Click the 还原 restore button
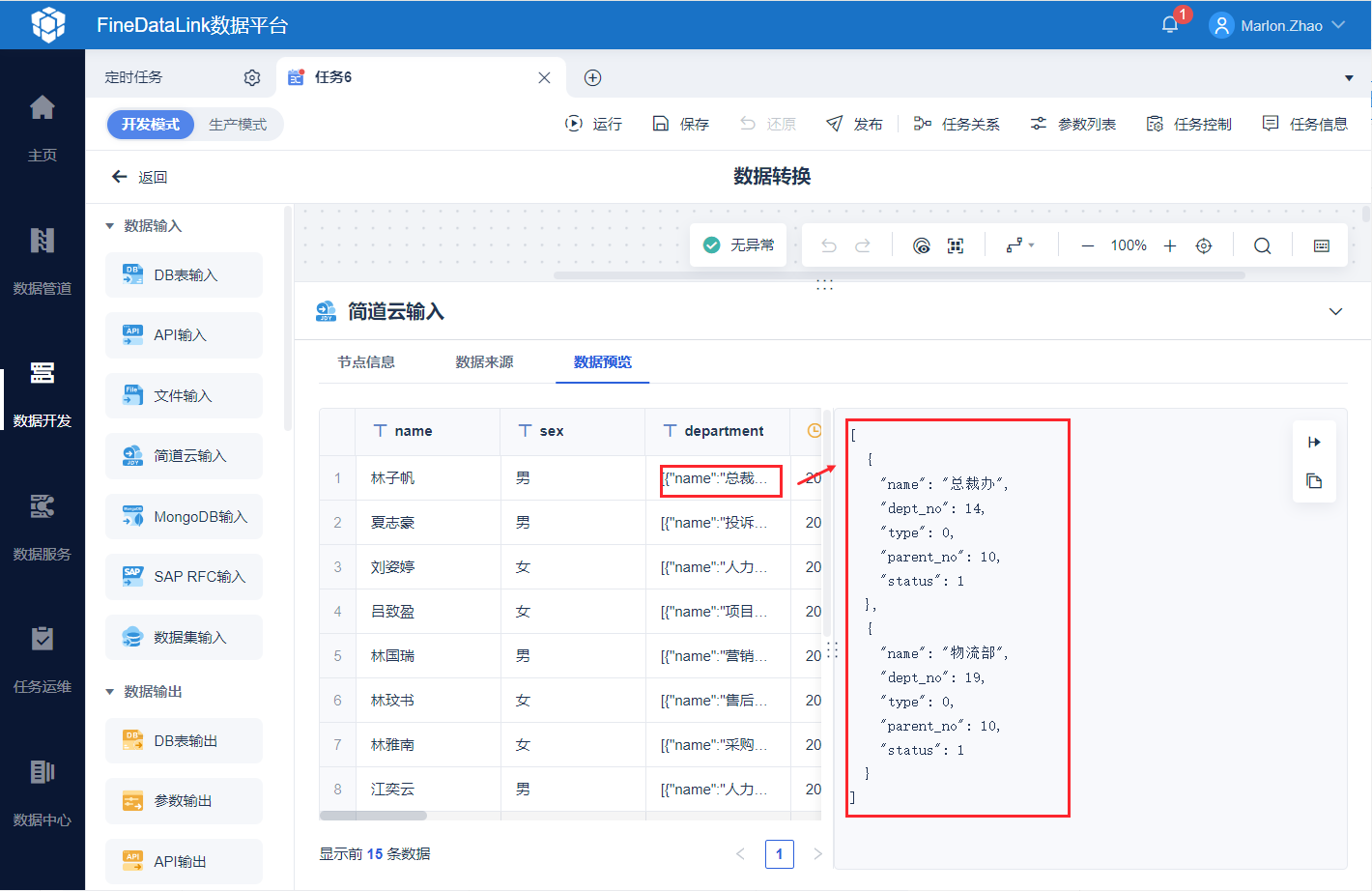 767,124
